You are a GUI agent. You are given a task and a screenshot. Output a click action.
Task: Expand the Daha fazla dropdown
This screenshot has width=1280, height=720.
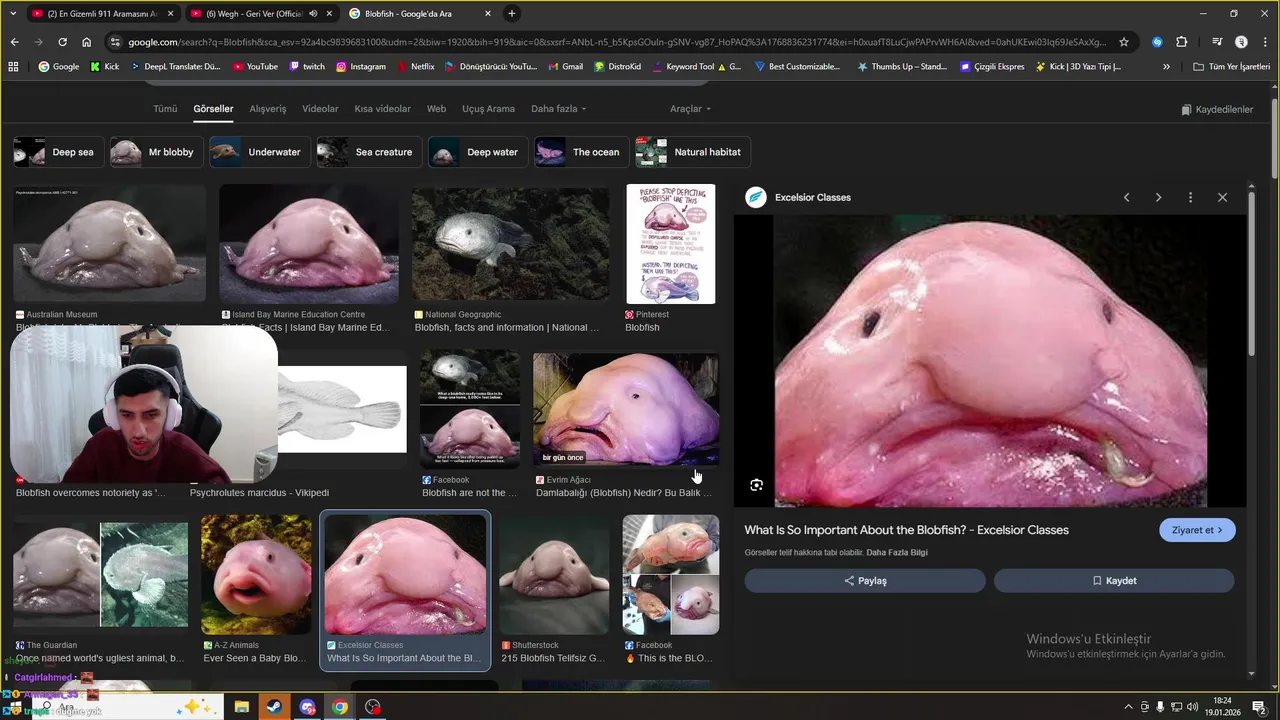coord(558,108)
